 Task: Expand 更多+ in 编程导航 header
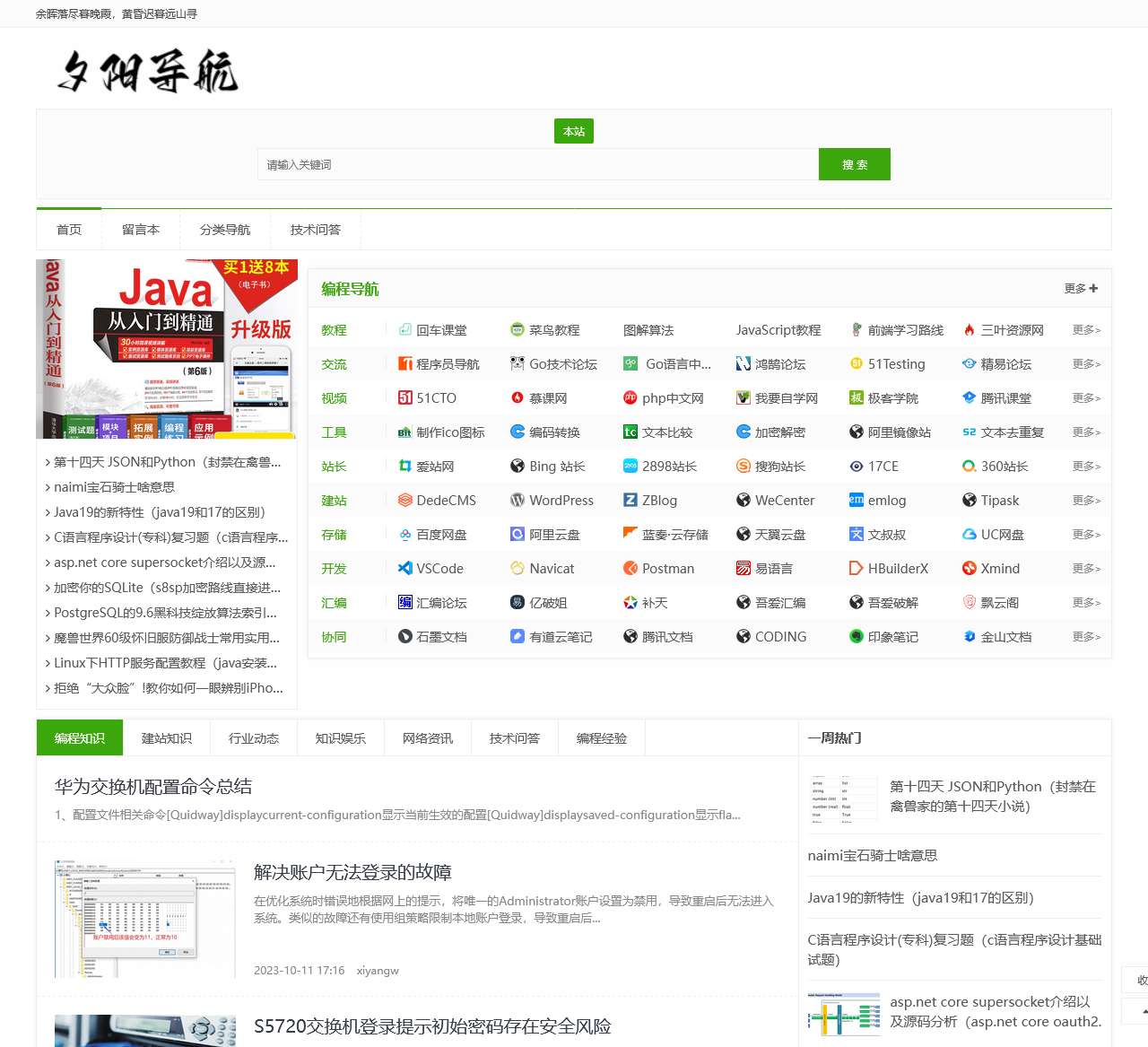point(1081,289)
